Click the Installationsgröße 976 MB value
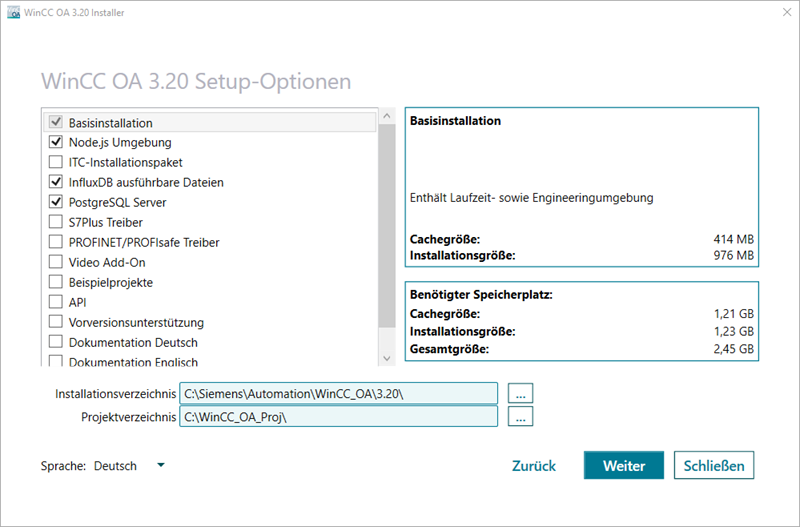 (x=734, y=255)
